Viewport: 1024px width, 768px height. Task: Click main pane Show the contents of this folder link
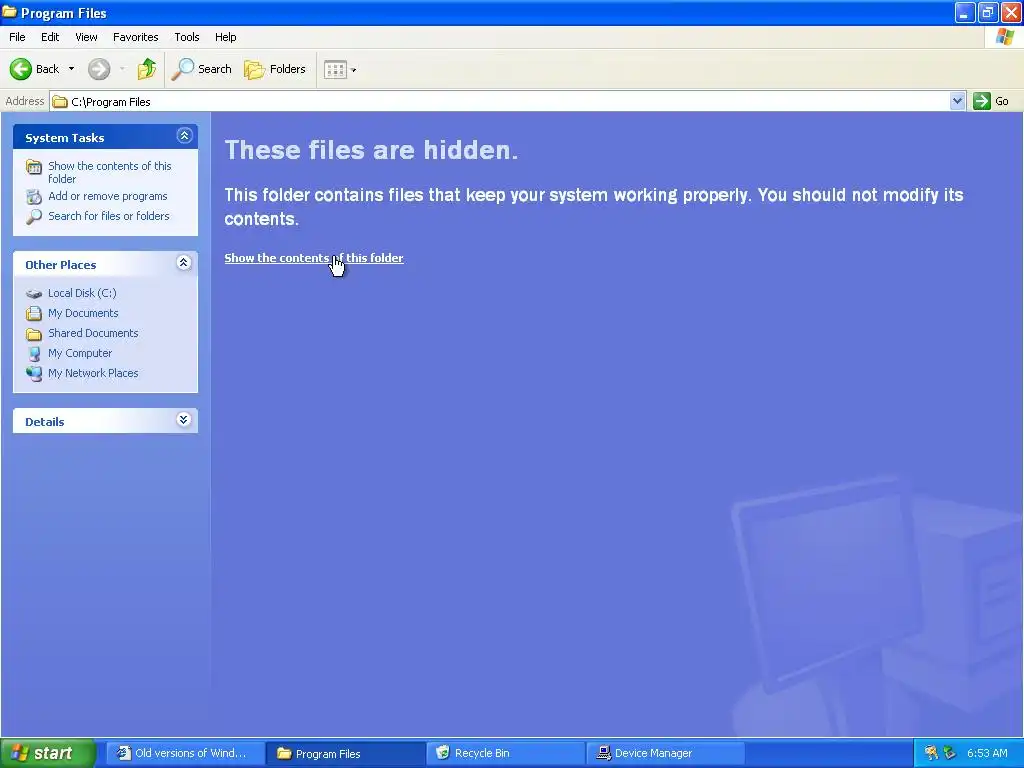pos(313,258)
